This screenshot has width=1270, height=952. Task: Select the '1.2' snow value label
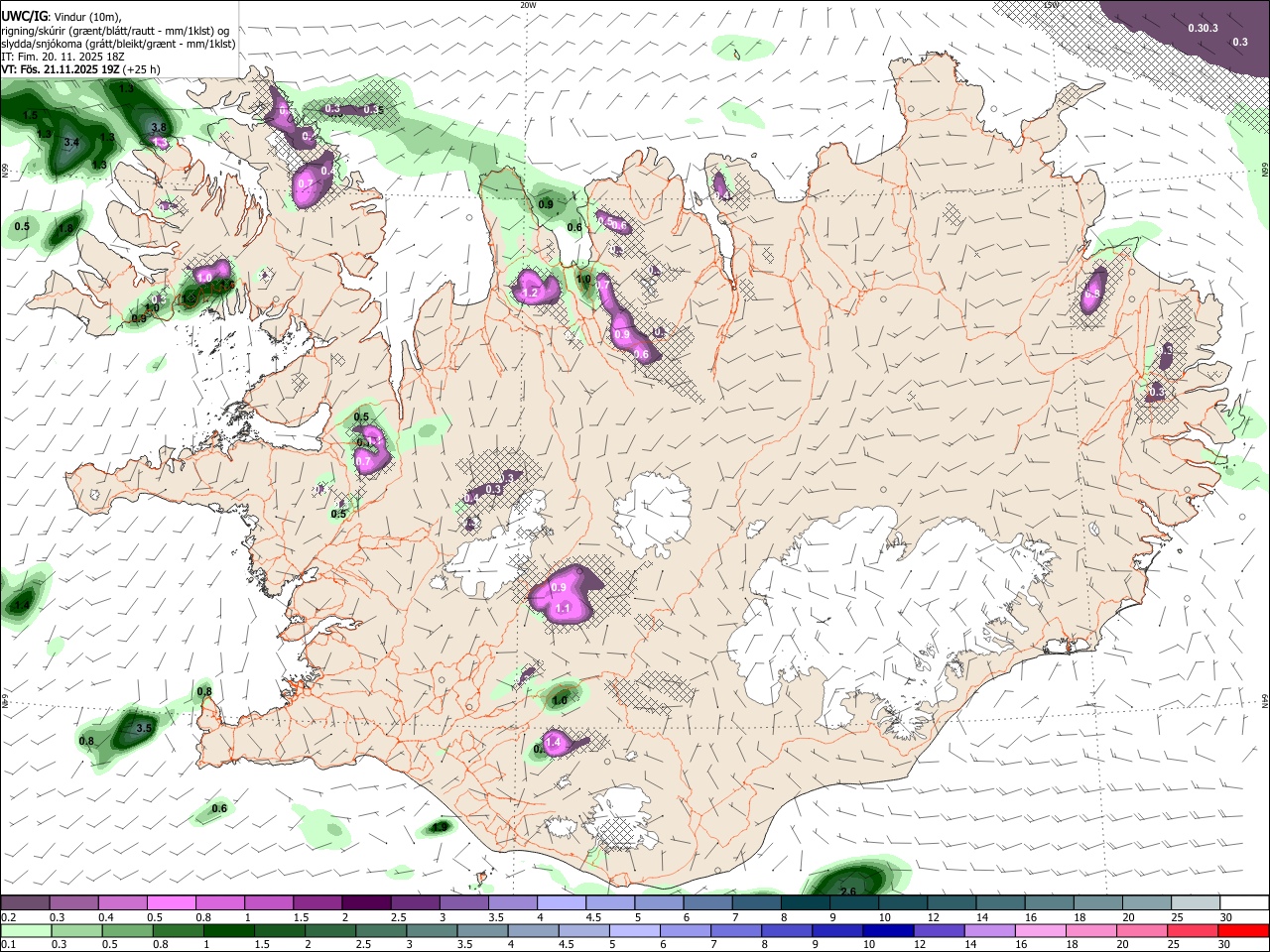530,293
